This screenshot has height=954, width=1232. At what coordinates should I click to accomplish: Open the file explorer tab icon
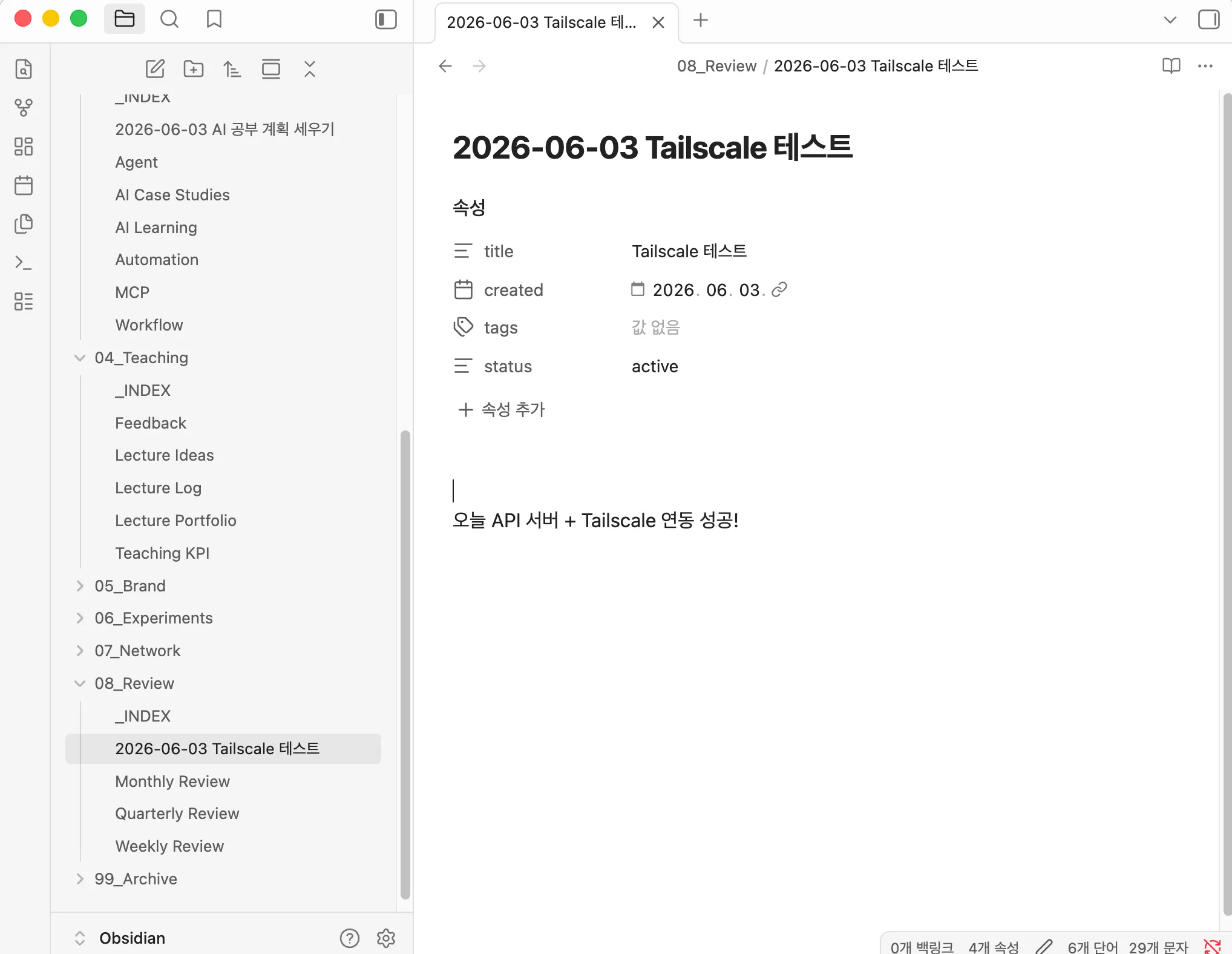click(x=124, y=19)
